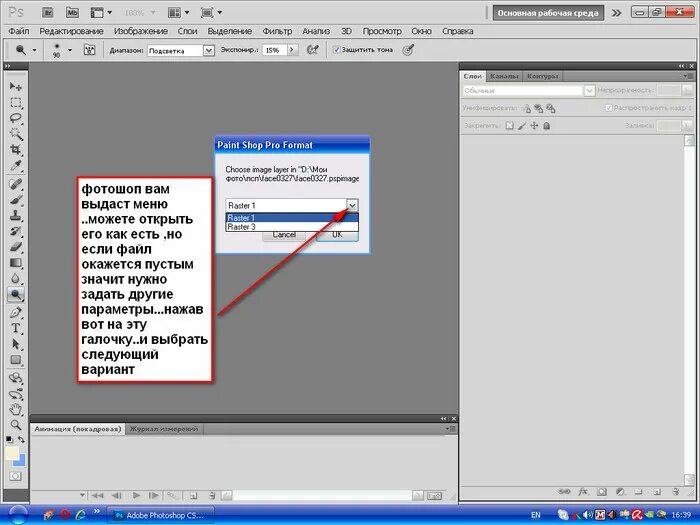This screenshot has height=525, width=700.
Task: Select the Clone Stamp tool
Action: (16, 215)
